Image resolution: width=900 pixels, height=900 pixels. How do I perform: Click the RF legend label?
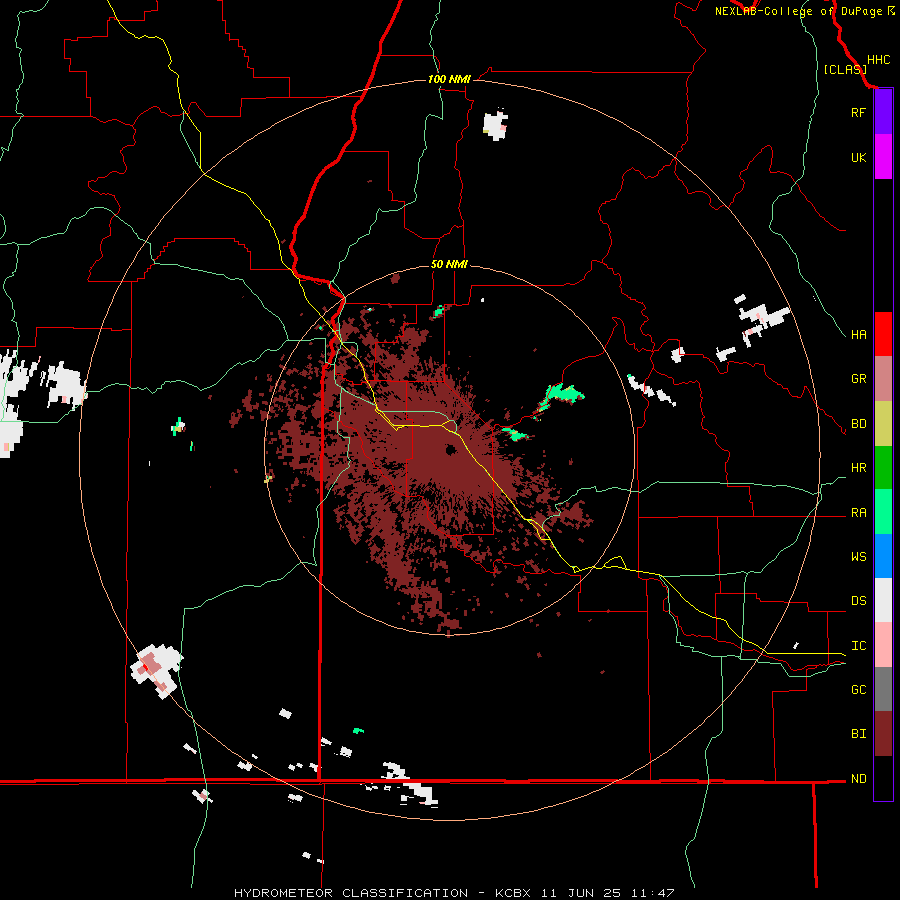(x=858, y=112)
